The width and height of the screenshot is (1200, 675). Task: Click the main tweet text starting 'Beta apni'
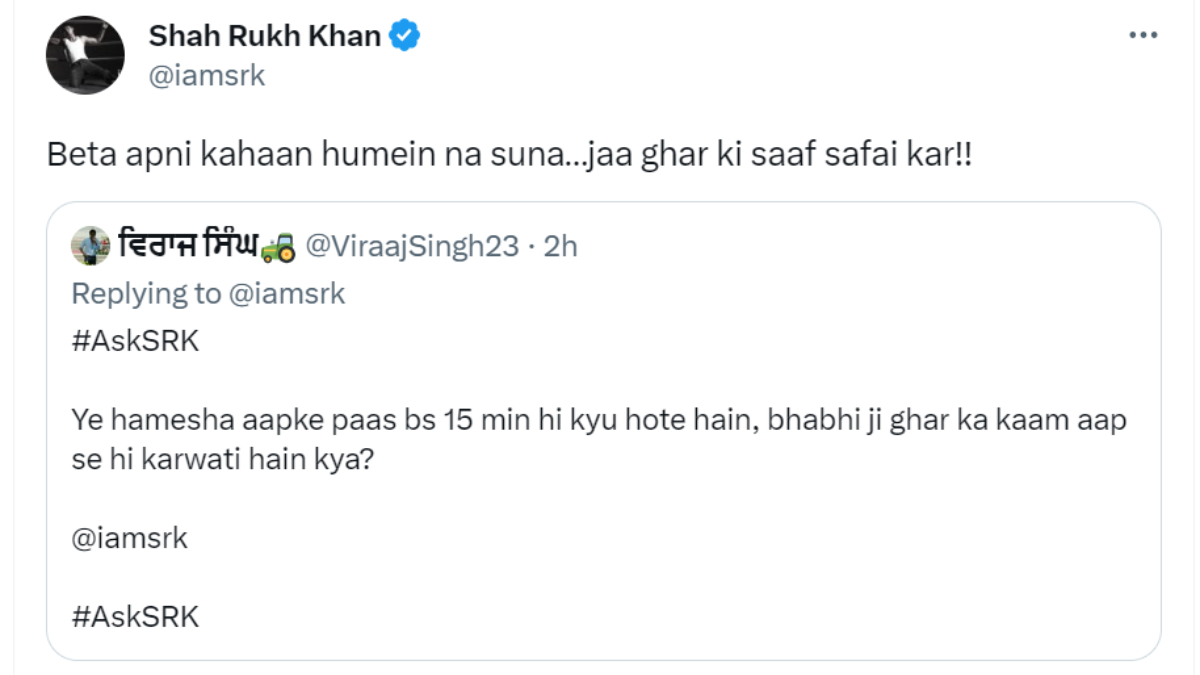coord(300,157)
